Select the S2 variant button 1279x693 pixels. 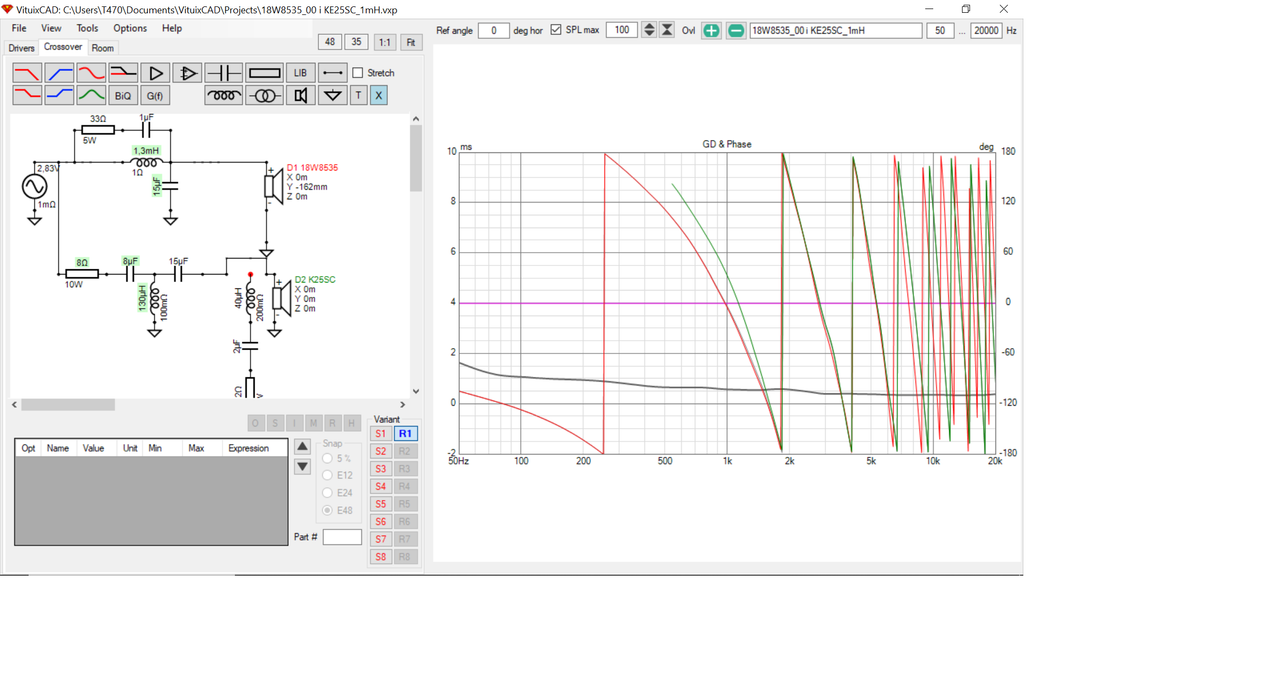[x=380, y=451]
